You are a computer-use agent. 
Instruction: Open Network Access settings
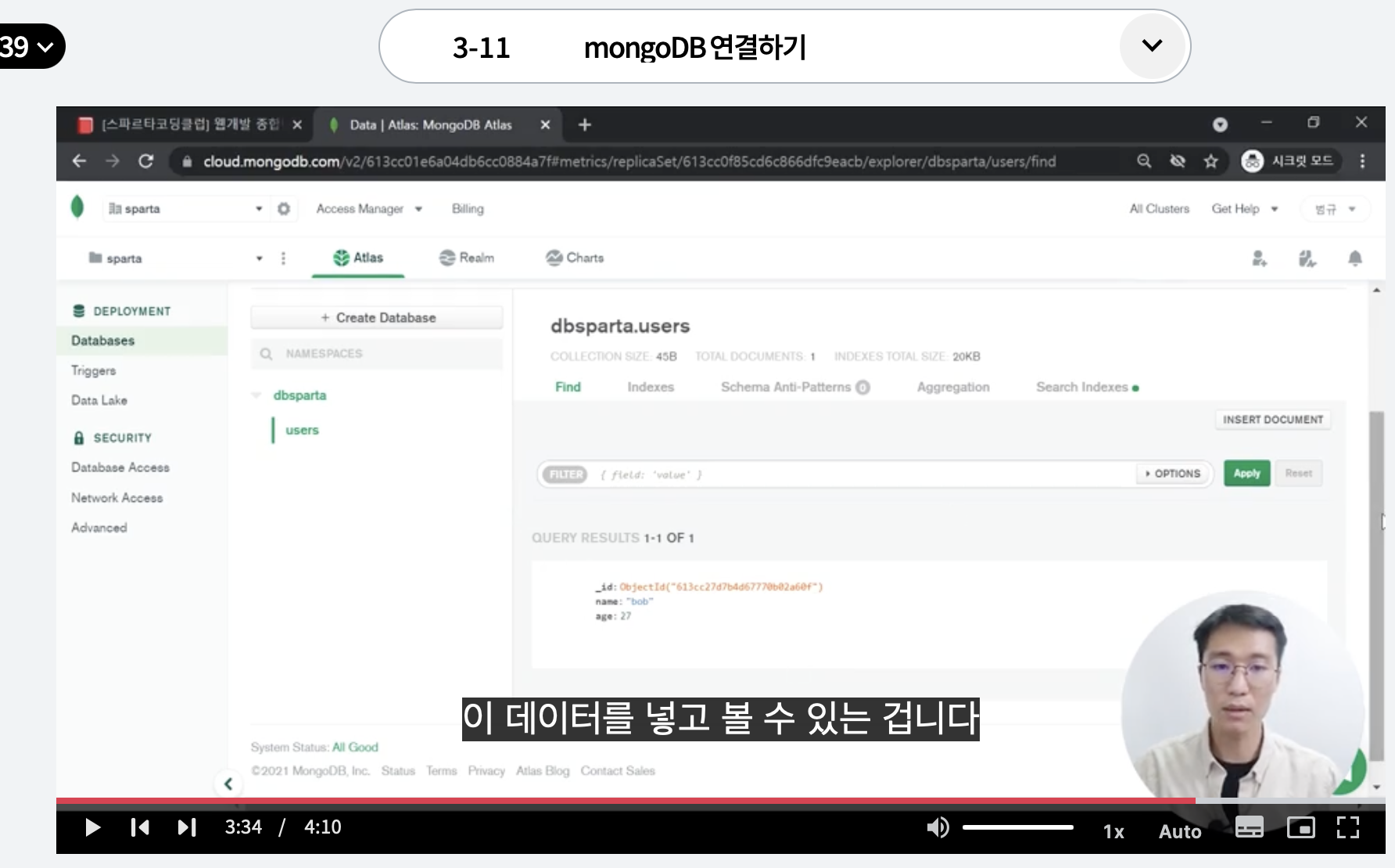tap(117, 498)
